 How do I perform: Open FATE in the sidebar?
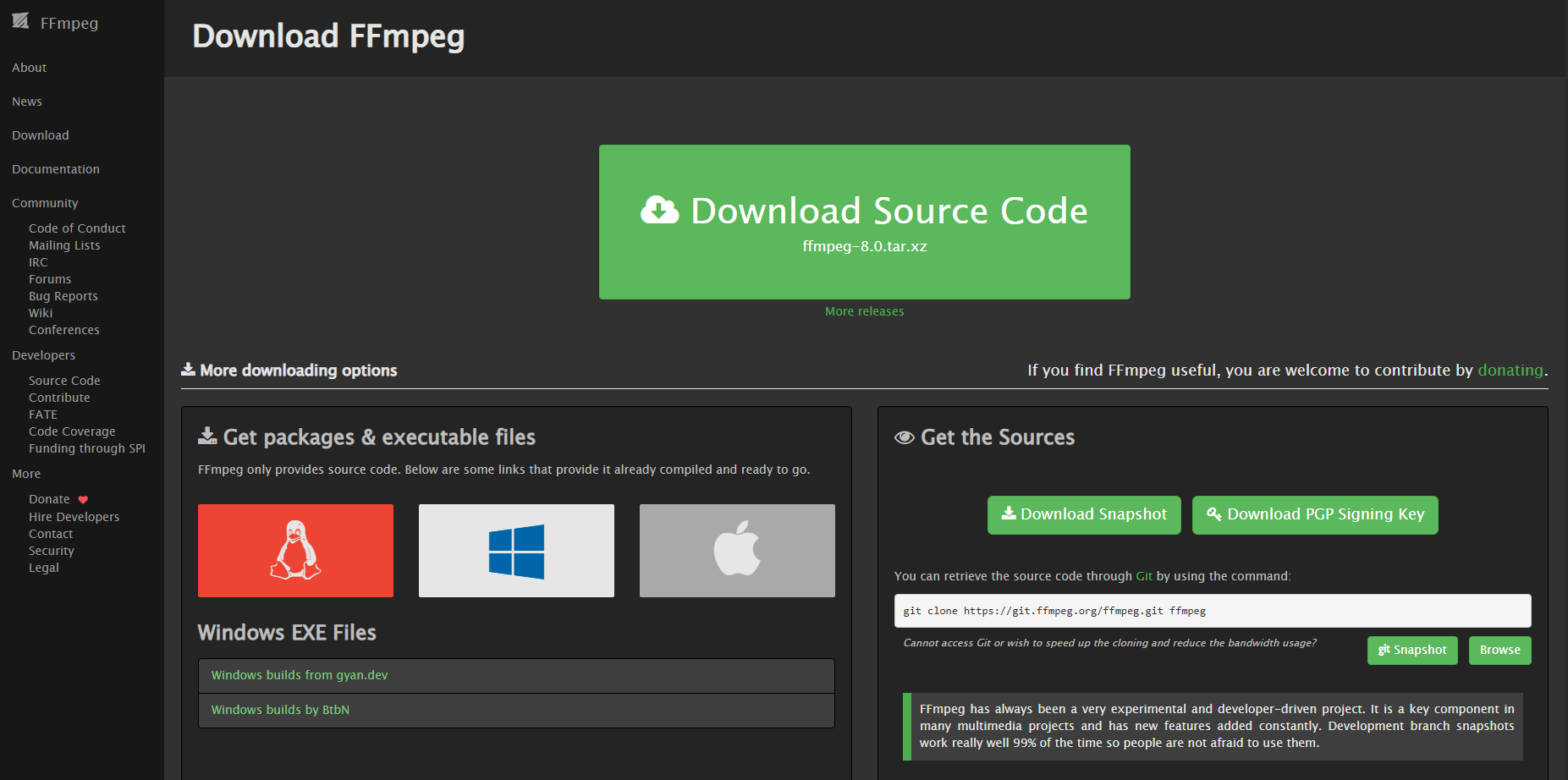coord(43,415)
